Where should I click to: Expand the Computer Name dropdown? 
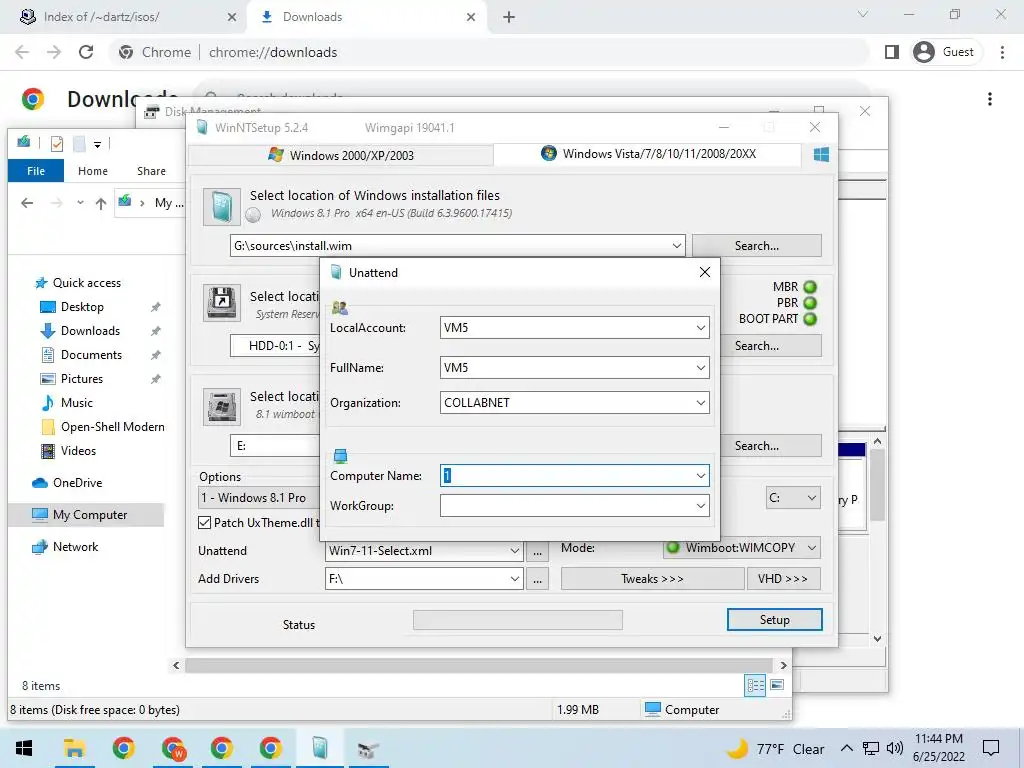pos(701,476)
